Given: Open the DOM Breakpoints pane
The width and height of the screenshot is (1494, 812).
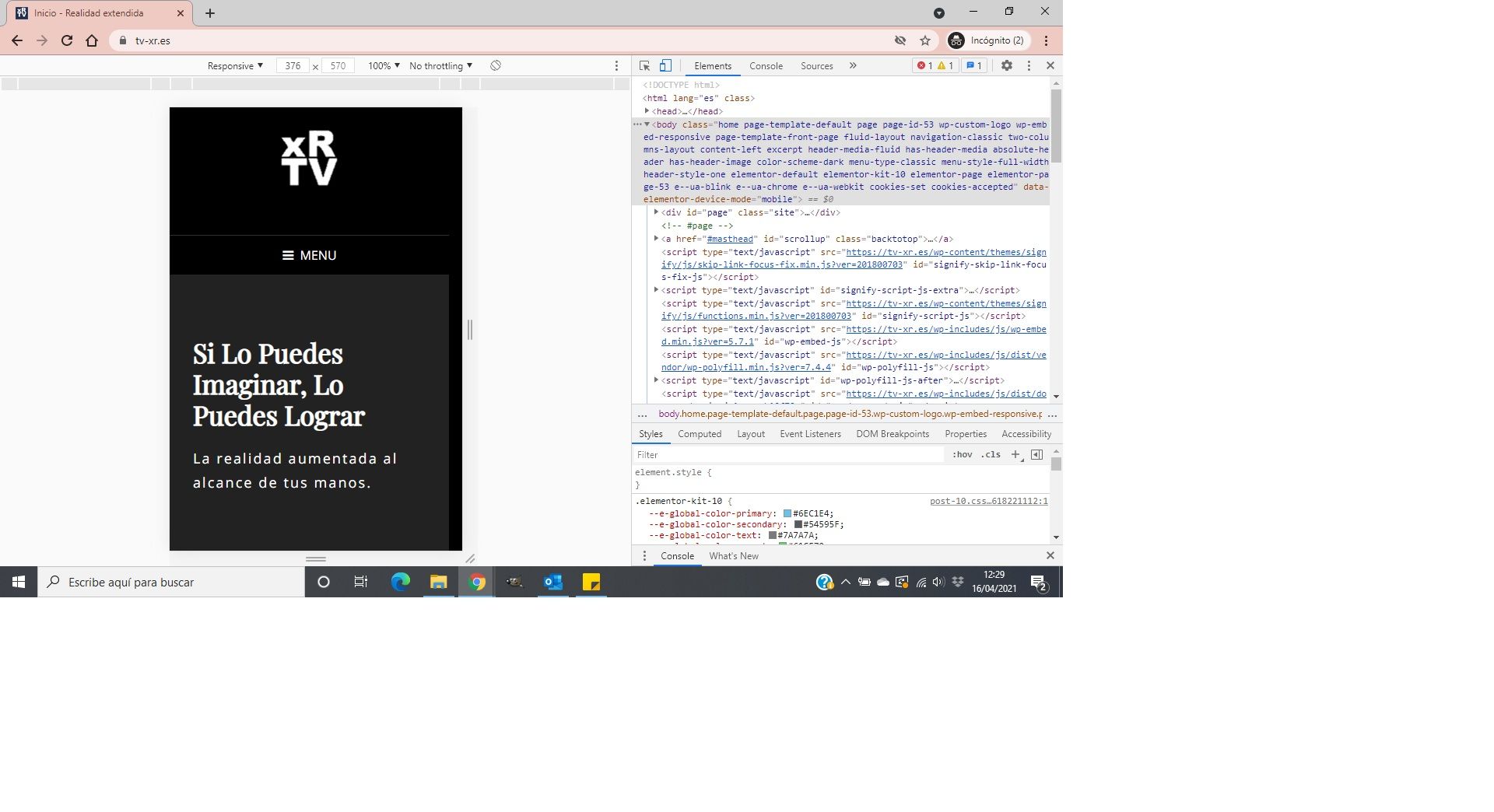Looking at the screenshot, I should tap(893, 434).
